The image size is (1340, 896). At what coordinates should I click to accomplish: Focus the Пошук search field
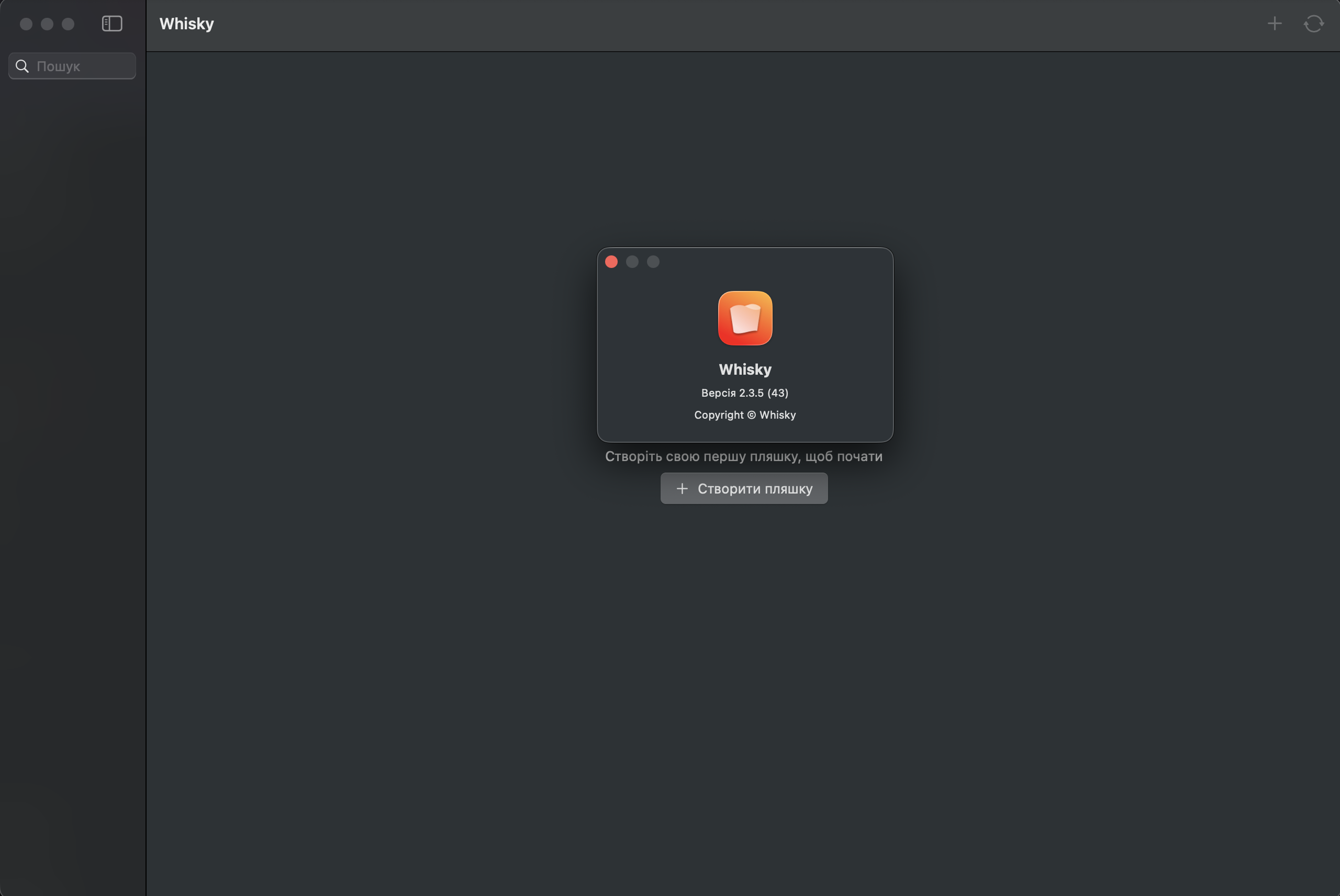pyautogui.click(x=72, y=66)
